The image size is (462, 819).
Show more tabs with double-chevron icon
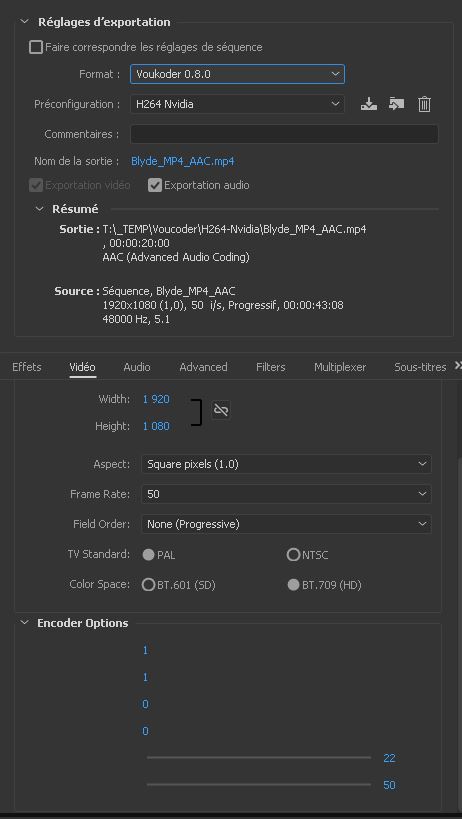[x=458, y=365]
